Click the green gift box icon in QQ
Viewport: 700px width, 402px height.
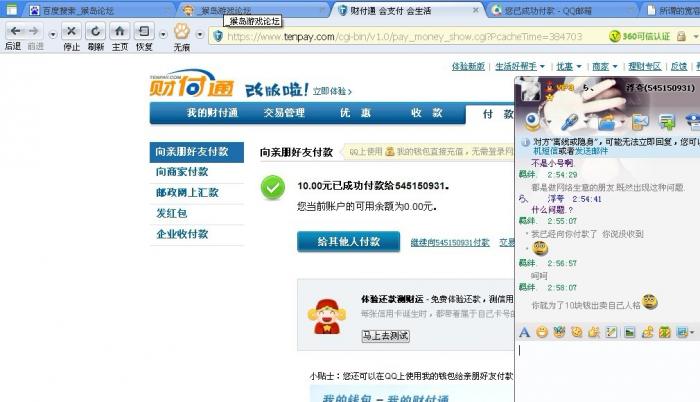[665, 332]
